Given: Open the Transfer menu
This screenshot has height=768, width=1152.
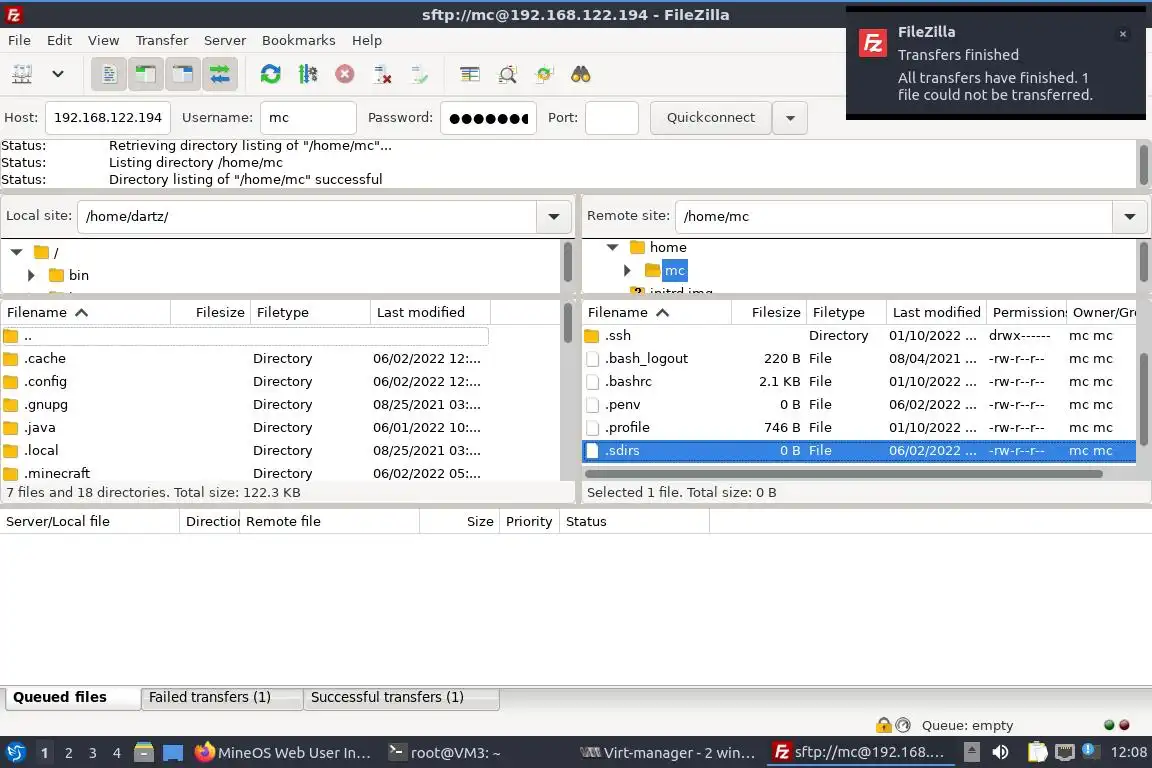Looking at the screenshot, I should [x=162, y=40].
